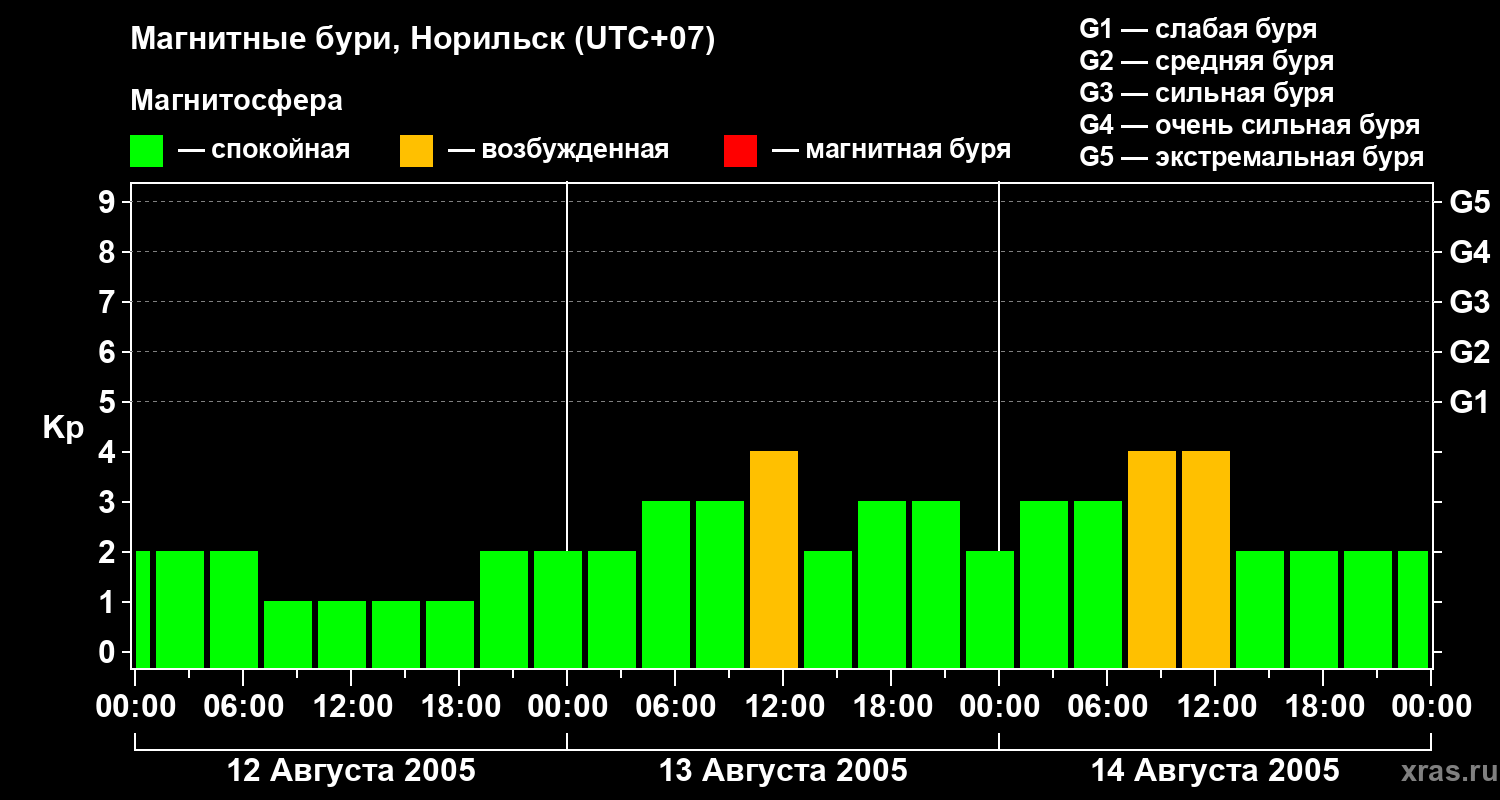Viewport: 1500px width, 800px height.
Task: Click the '— магнитная буря' legend label
Action: 892,151
